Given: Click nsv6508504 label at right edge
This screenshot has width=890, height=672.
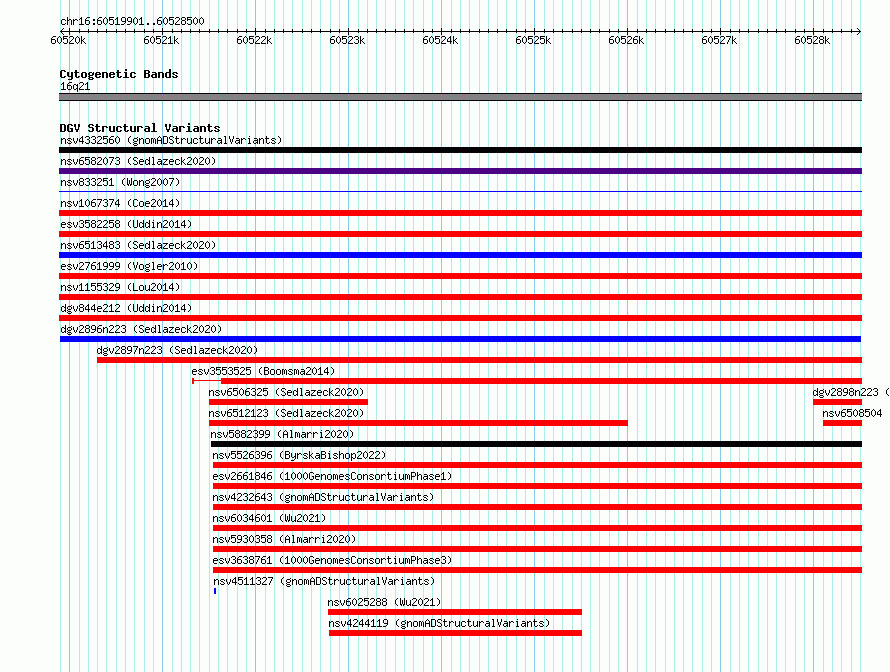Looking at the screenshot, I should pyautogui.click(x=852, y=413).
